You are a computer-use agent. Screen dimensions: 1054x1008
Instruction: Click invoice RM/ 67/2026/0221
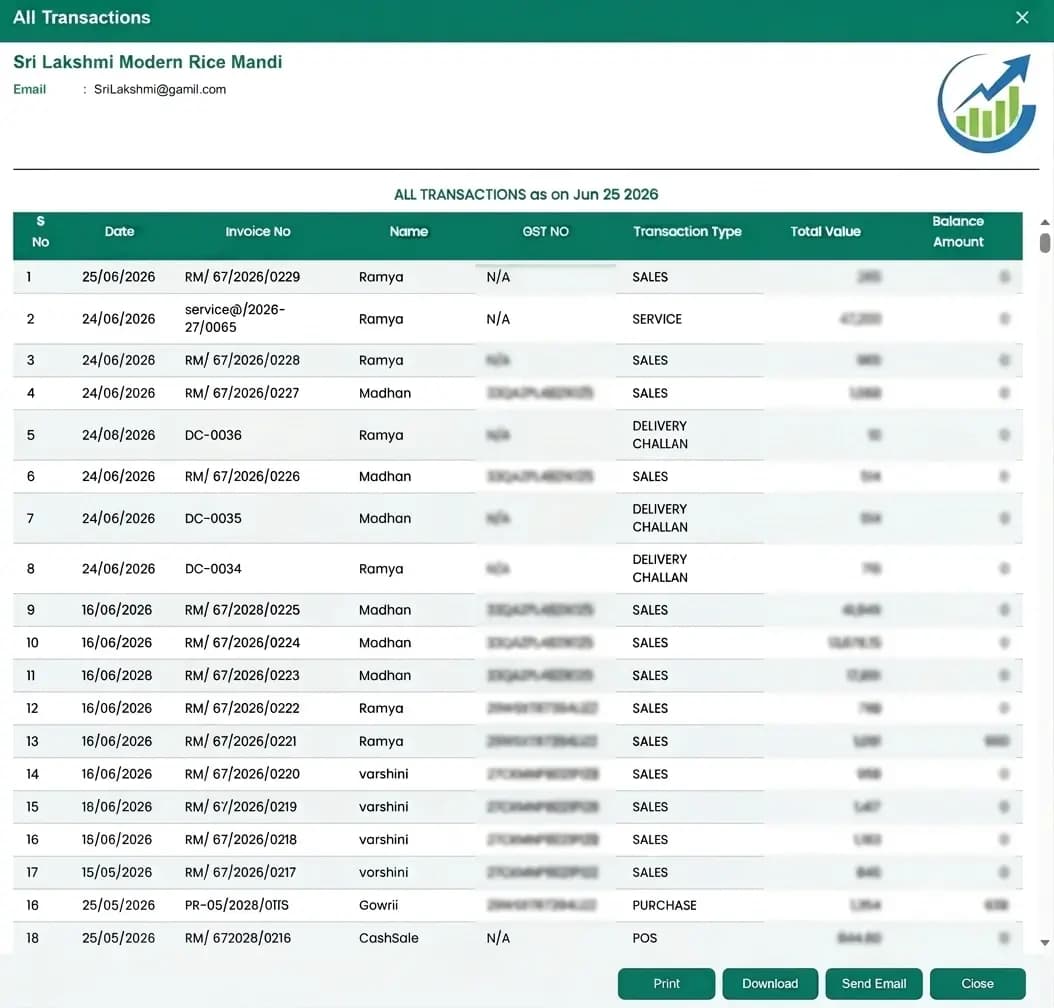(241, 741)
